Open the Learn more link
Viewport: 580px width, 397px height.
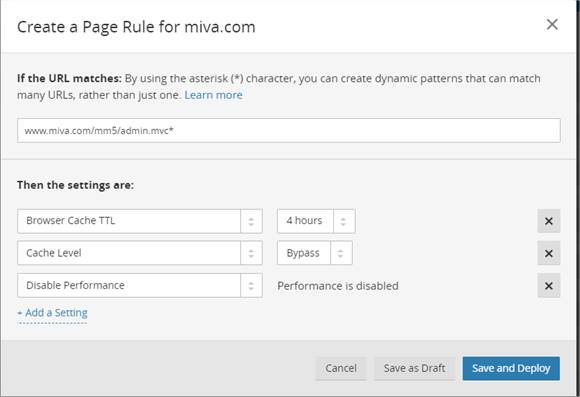(213, 95)
